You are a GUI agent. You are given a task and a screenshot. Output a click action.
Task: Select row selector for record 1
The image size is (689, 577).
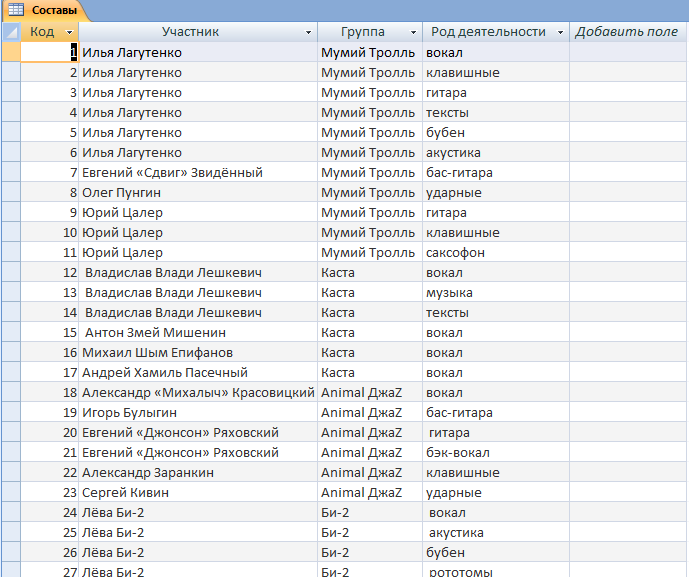click(x=11, y=52)
